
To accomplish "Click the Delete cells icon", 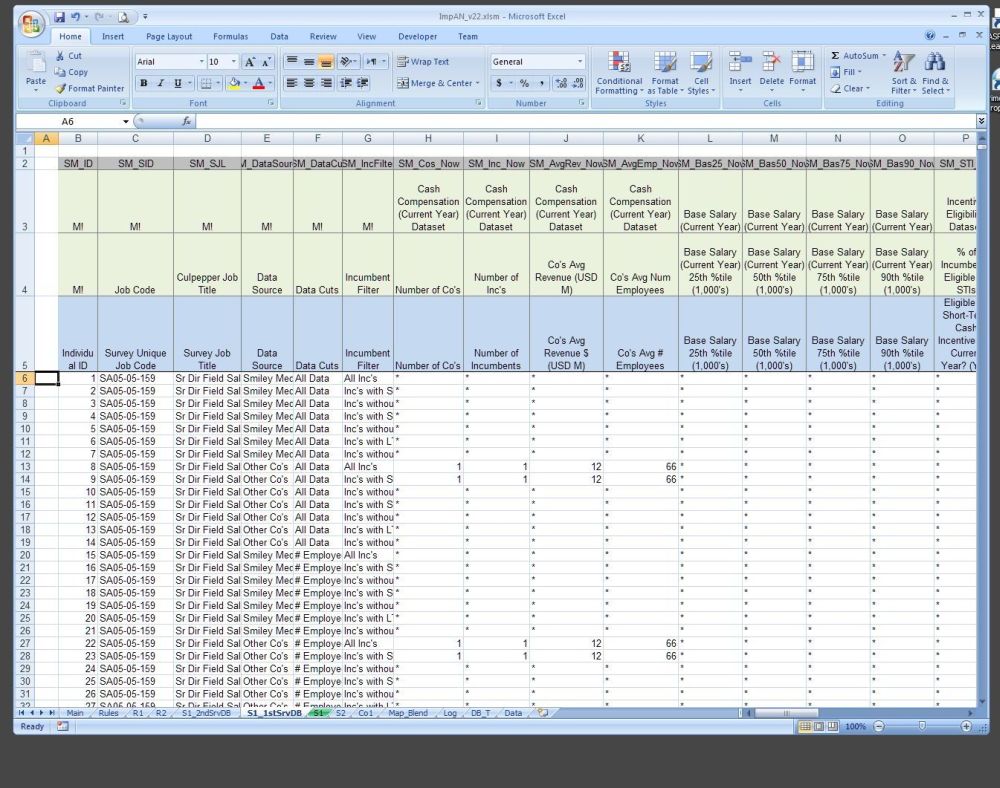I will click(x=771, y=64).
